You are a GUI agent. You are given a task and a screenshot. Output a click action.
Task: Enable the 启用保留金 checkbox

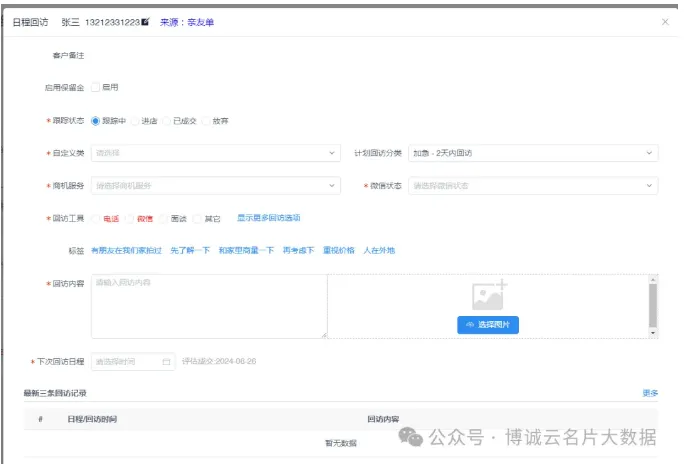pos(96,87)
